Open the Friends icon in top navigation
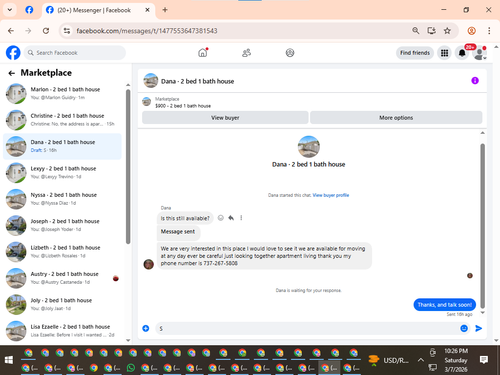 [246, 53]
